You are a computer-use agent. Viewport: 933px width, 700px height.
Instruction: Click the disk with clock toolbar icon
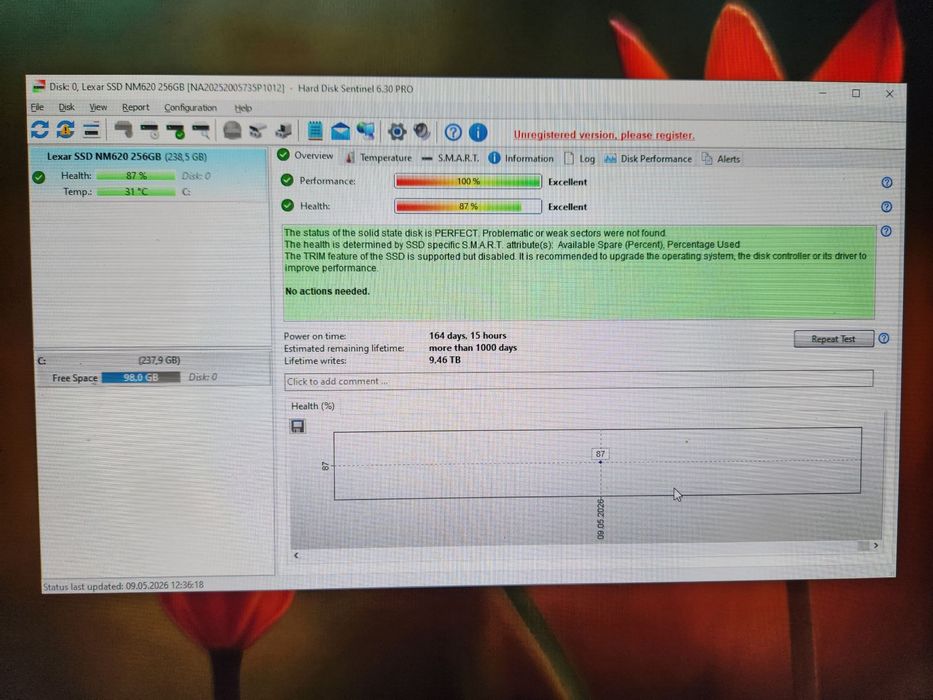[x=149, y=130]
